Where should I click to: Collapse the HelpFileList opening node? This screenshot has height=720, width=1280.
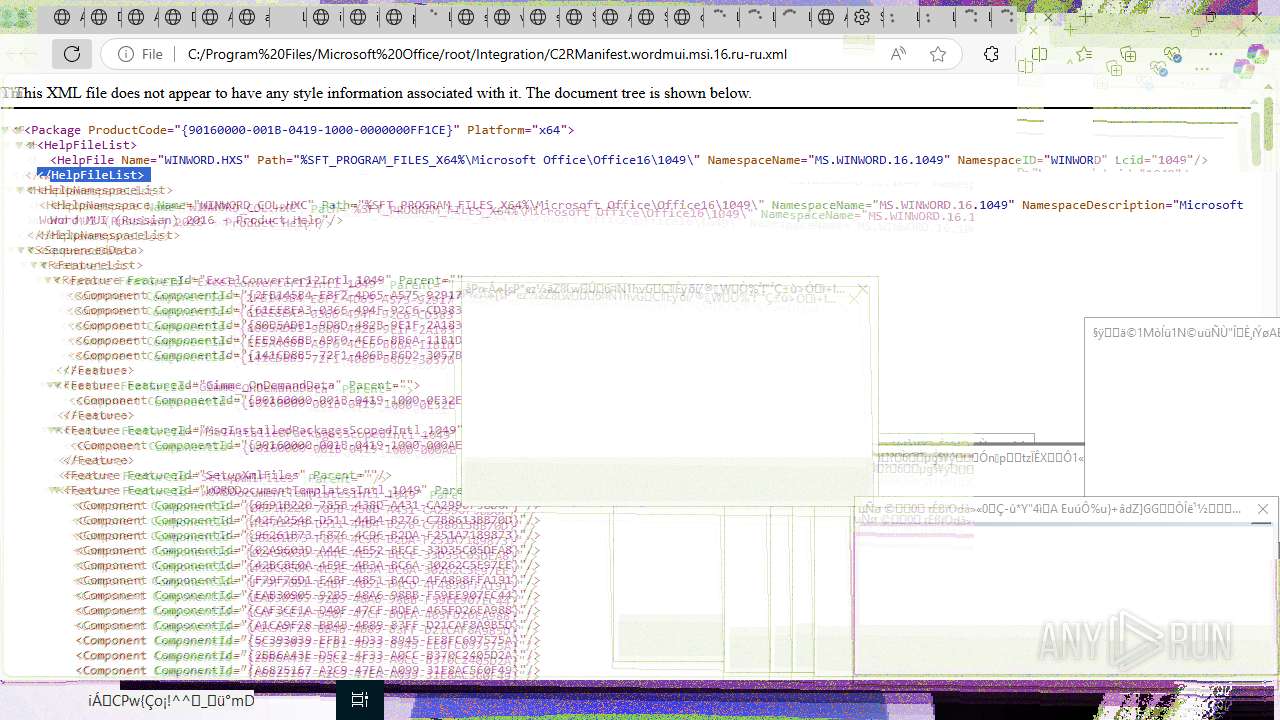31,145
